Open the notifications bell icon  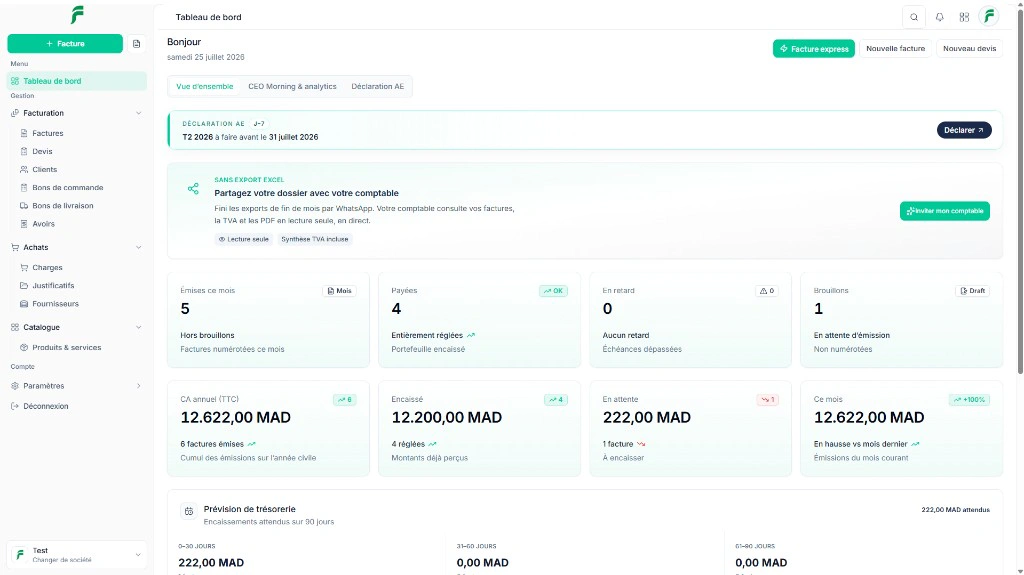(939, 17)
